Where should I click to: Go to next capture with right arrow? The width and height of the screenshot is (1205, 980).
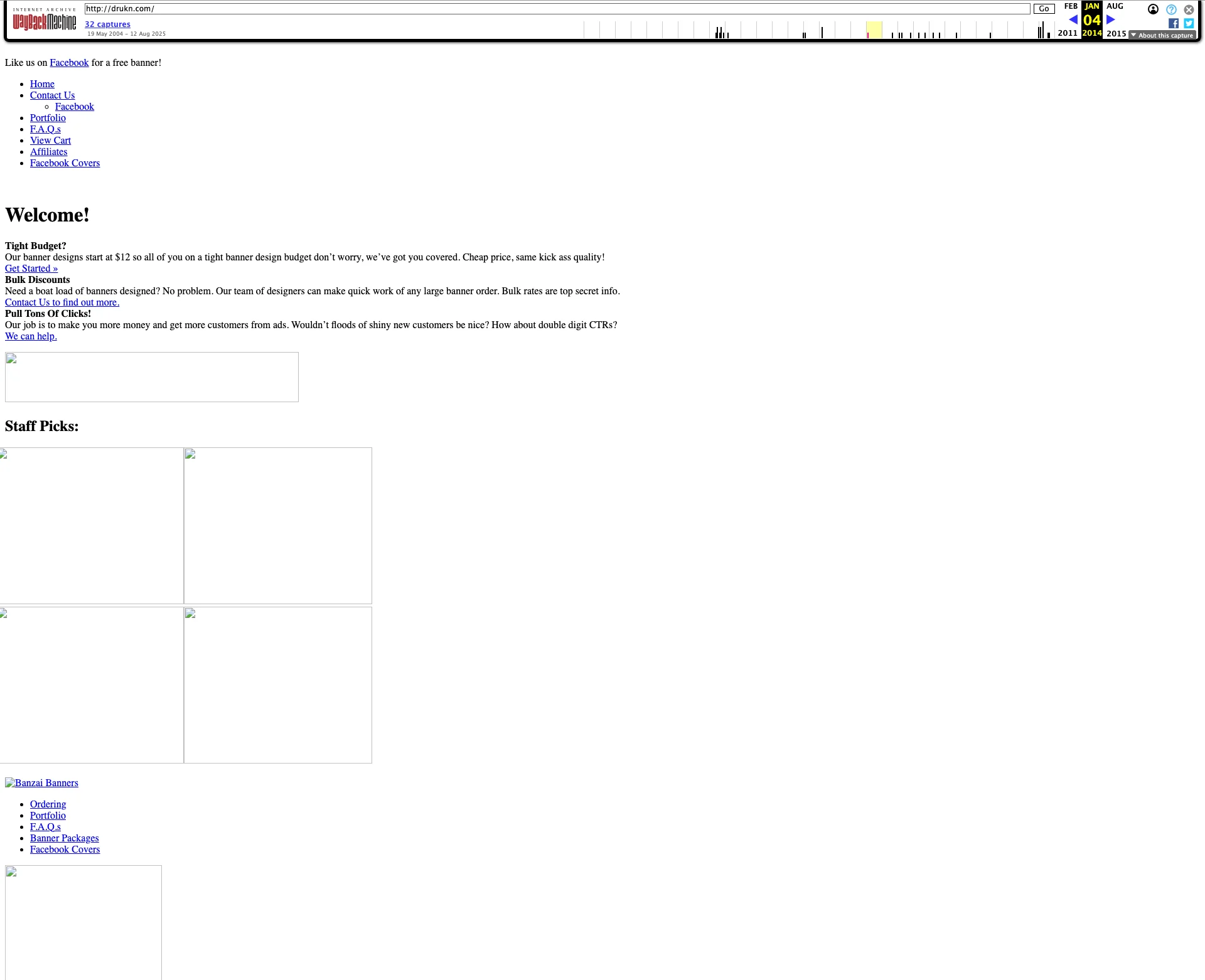point(1111,19)
